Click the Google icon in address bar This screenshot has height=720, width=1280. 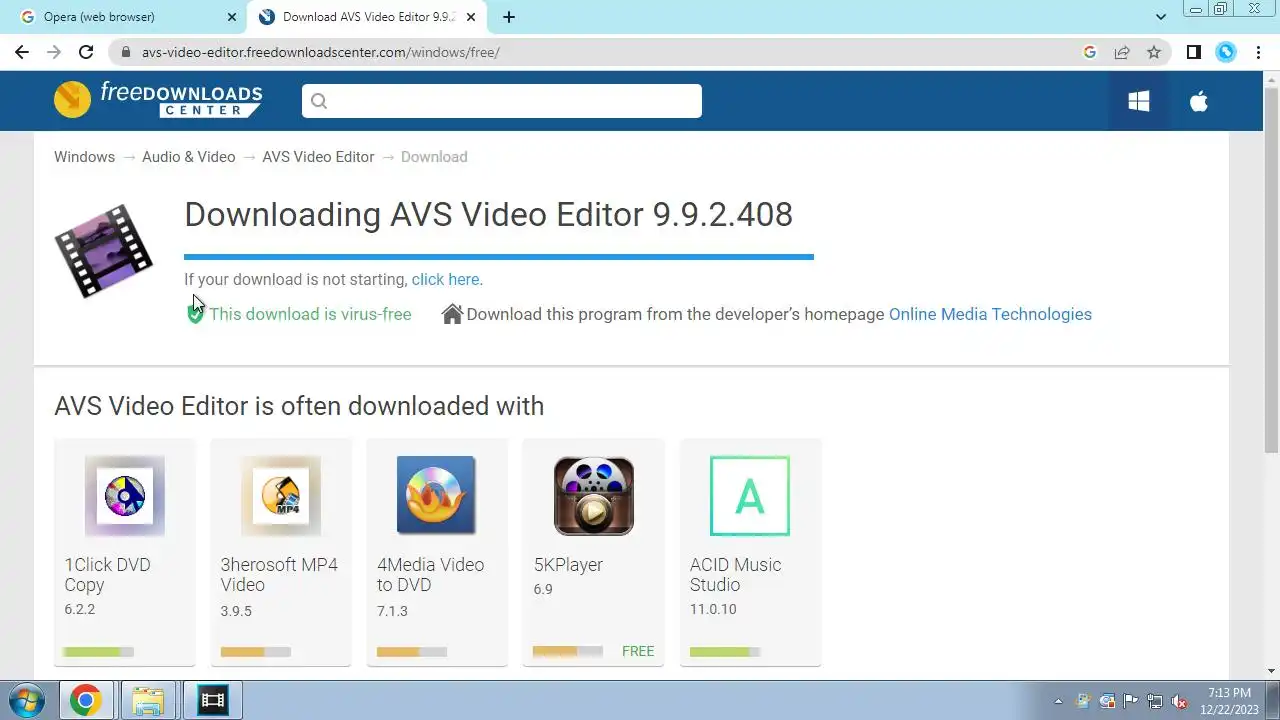tap(1090, 52)
